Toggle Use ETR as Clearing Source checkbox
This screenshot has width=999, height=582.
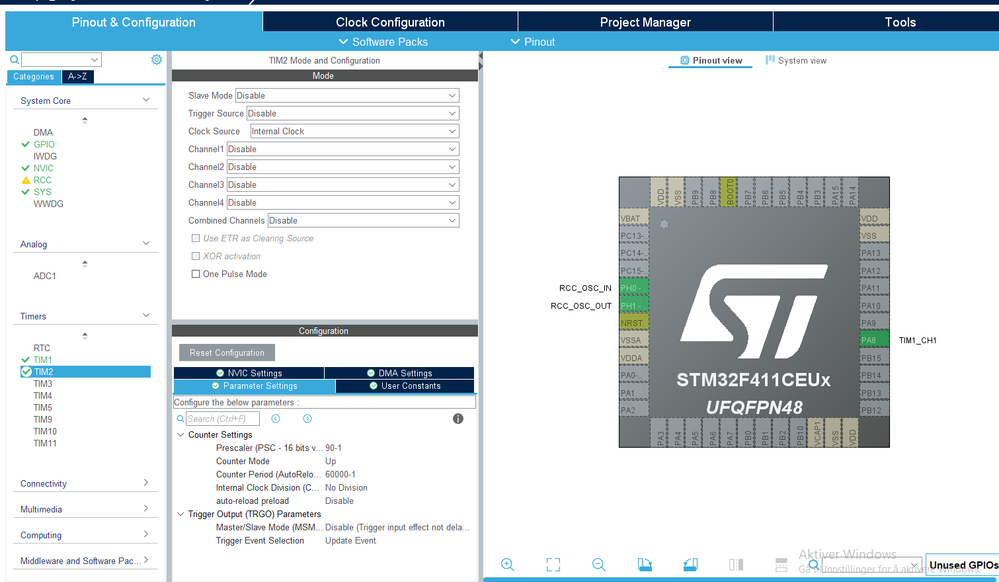(196, 238)
